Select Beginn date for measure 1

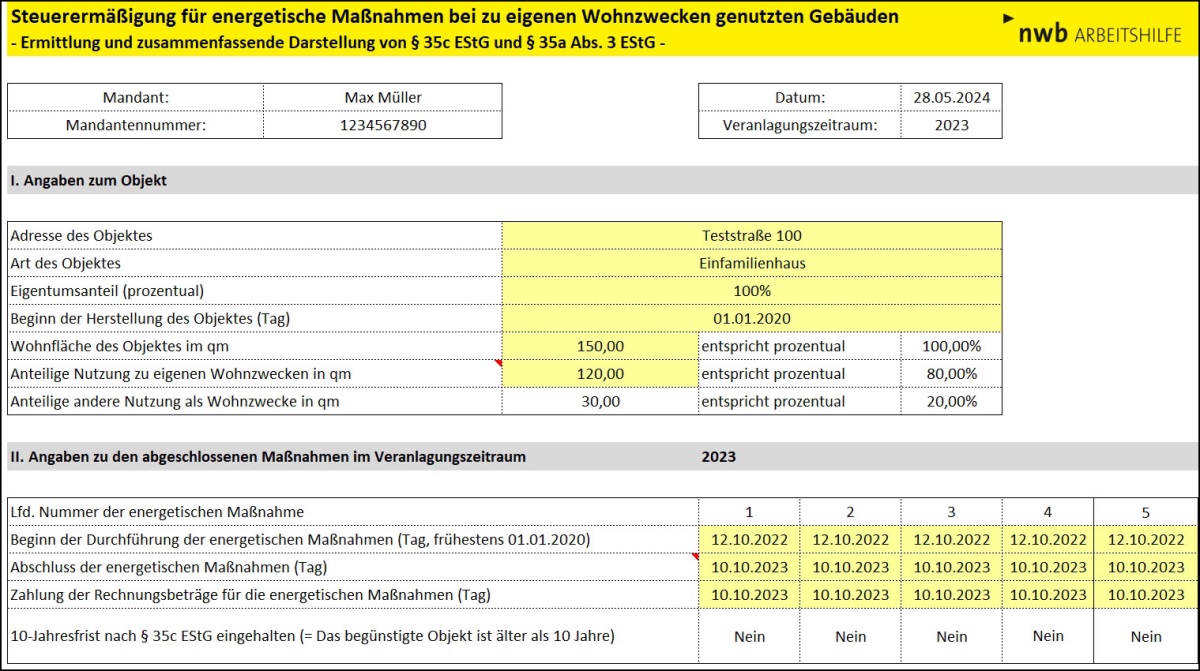pos(749,539)
